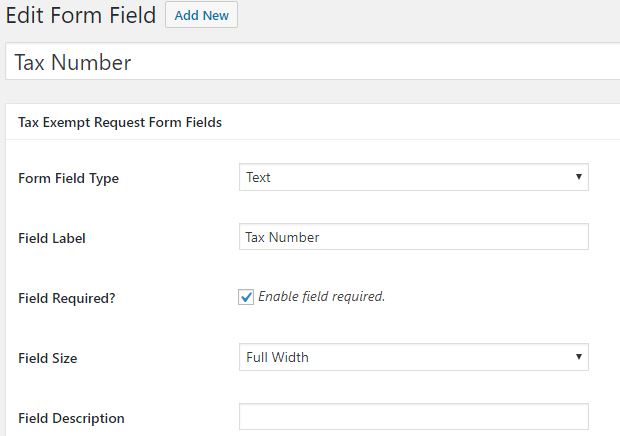Click the Field Description label

pos(71,418)
